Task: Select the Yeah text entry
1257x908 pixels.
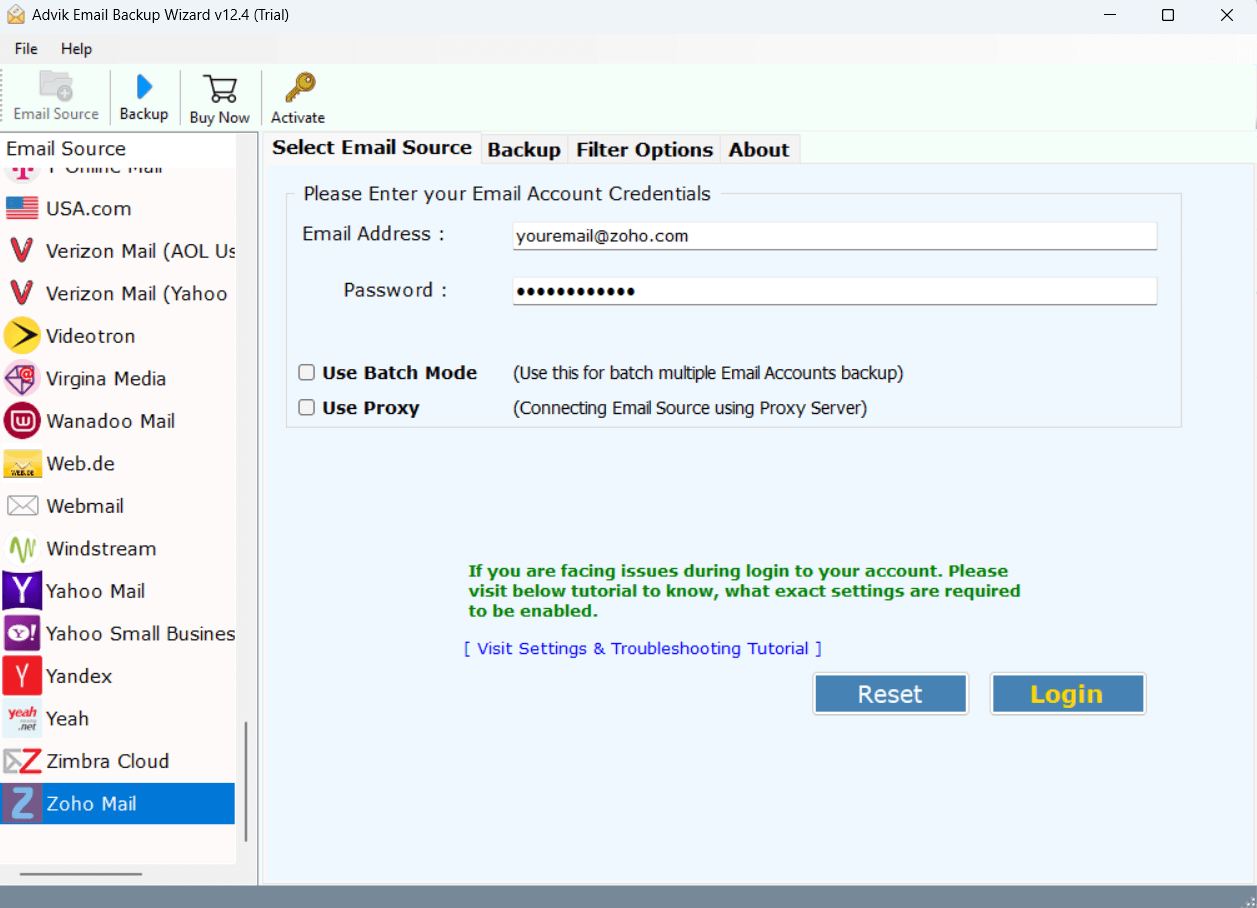Action: click(x=67, y=719)
